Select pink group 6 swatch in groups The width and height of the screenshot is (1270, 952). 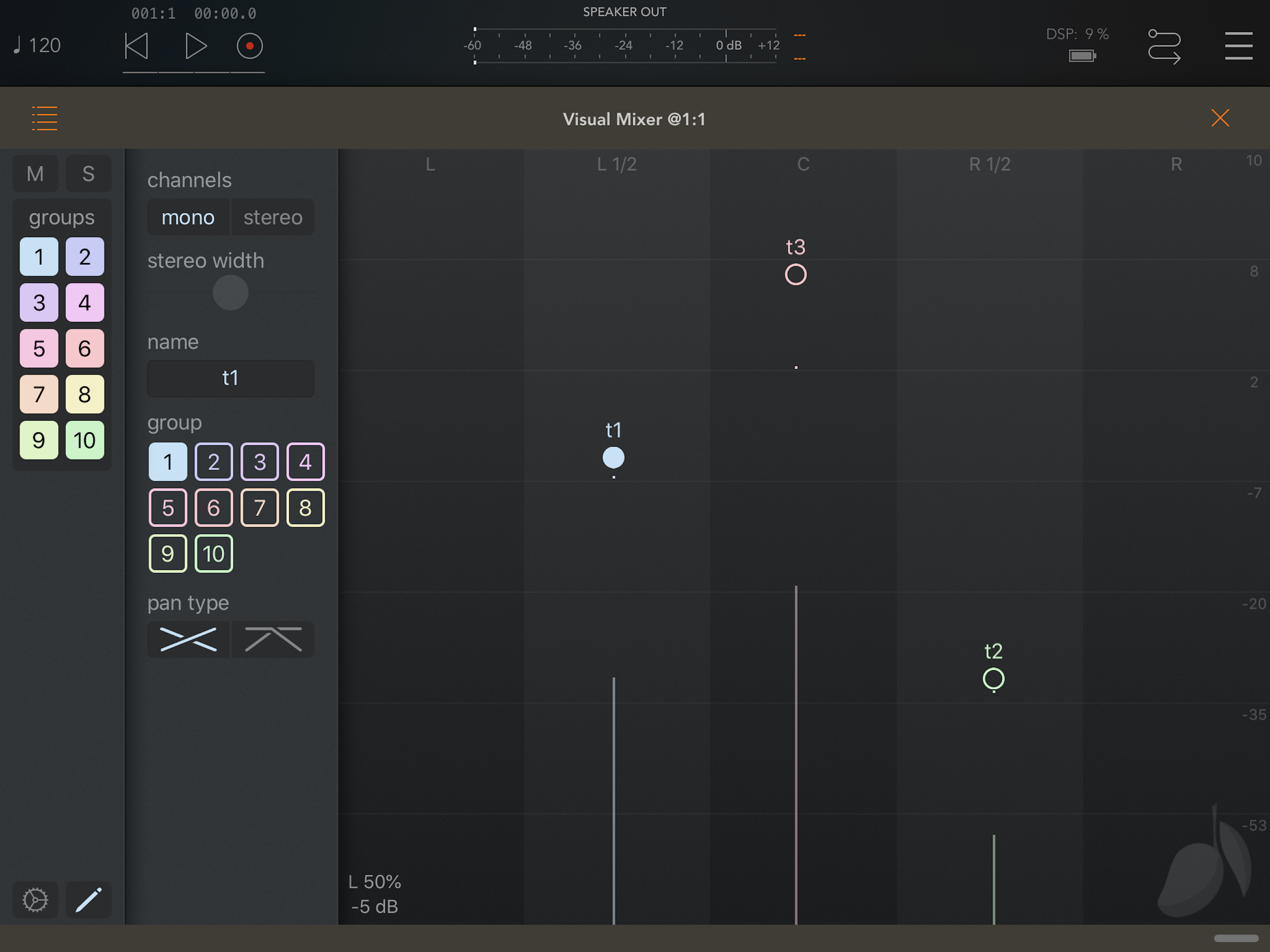[85, 348]
